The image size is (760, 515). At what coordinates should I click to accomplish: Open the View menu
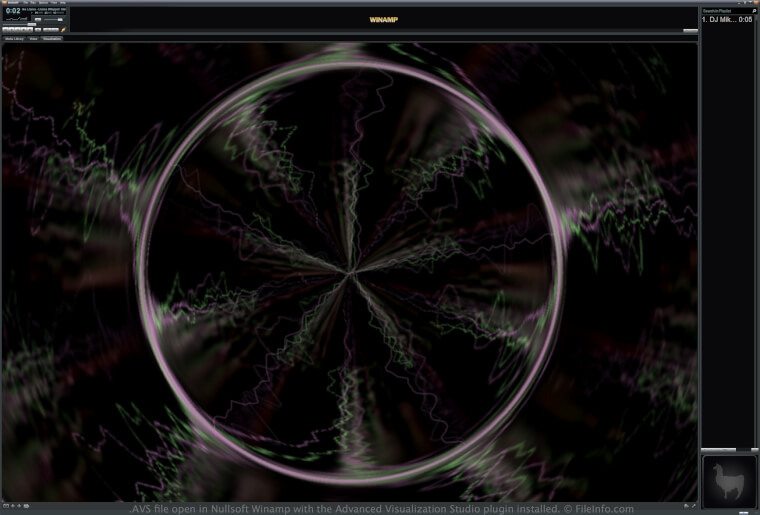pyautogui.click(x=53, y=3)
